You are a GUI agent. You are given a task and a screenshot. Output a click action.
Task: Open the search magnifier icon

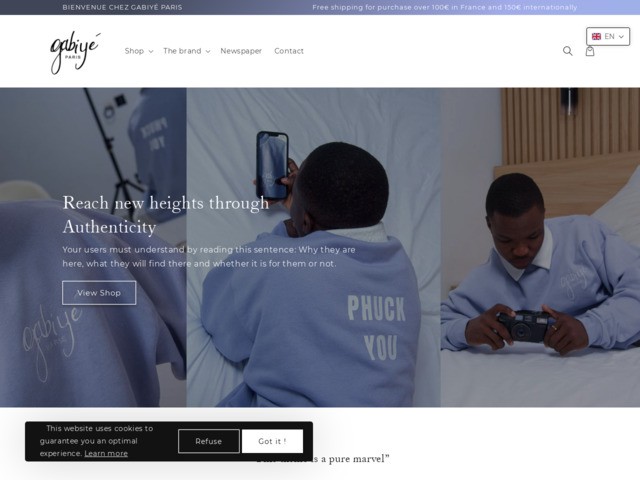point(567,51)
